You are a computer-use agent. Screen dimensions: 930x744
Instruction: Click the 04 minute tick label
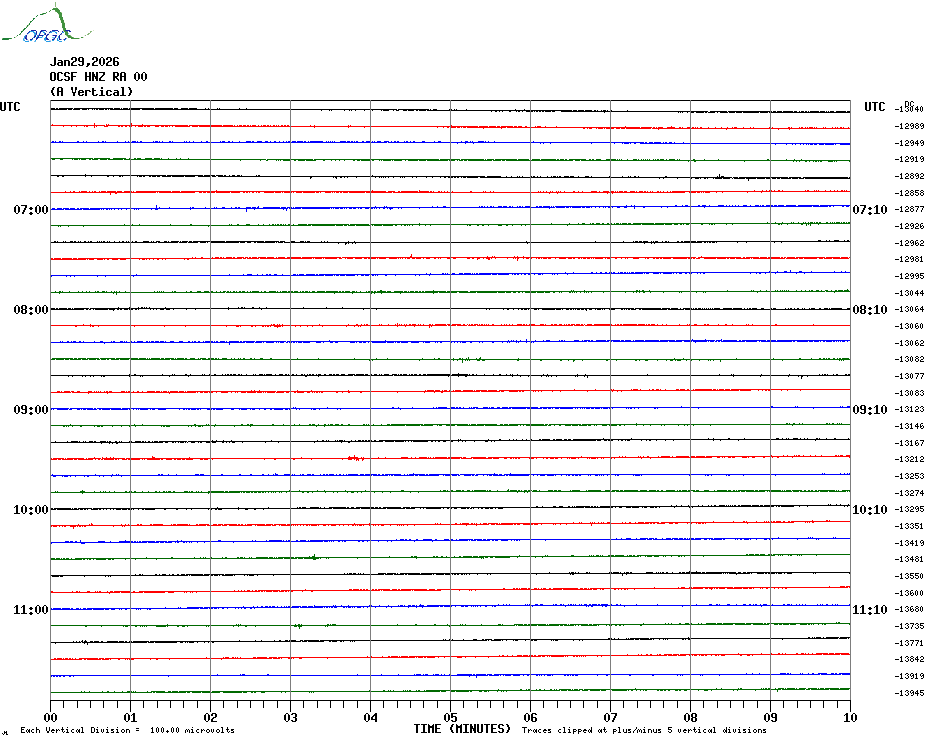(x=371, y=717)
